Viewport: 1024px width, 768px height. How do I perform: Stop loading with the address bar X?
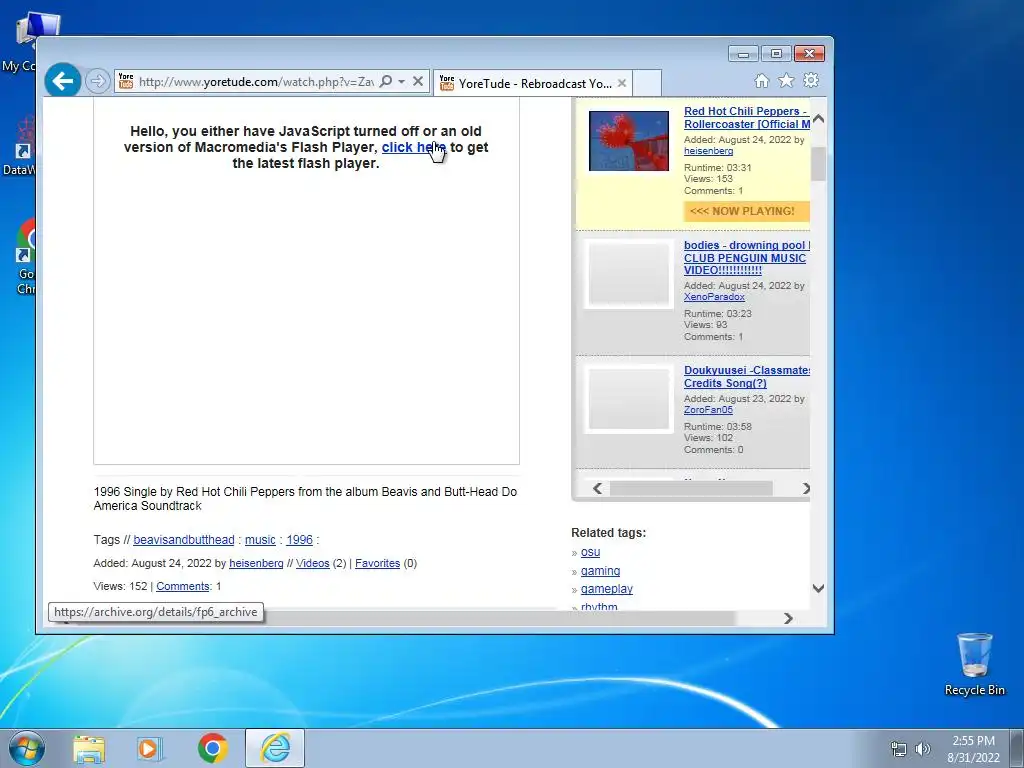(x=418, y=81)
